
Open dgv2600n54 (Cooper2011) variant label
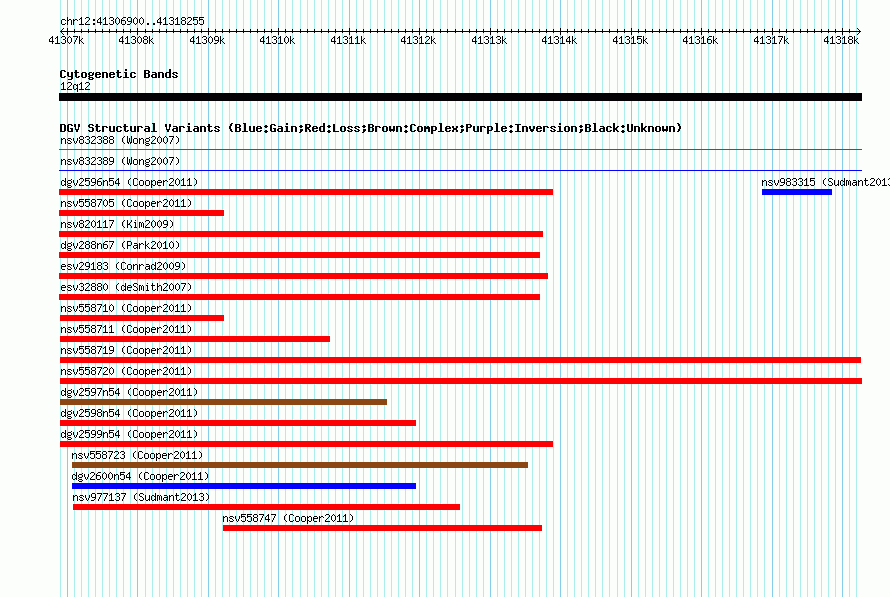coord(140,476)
